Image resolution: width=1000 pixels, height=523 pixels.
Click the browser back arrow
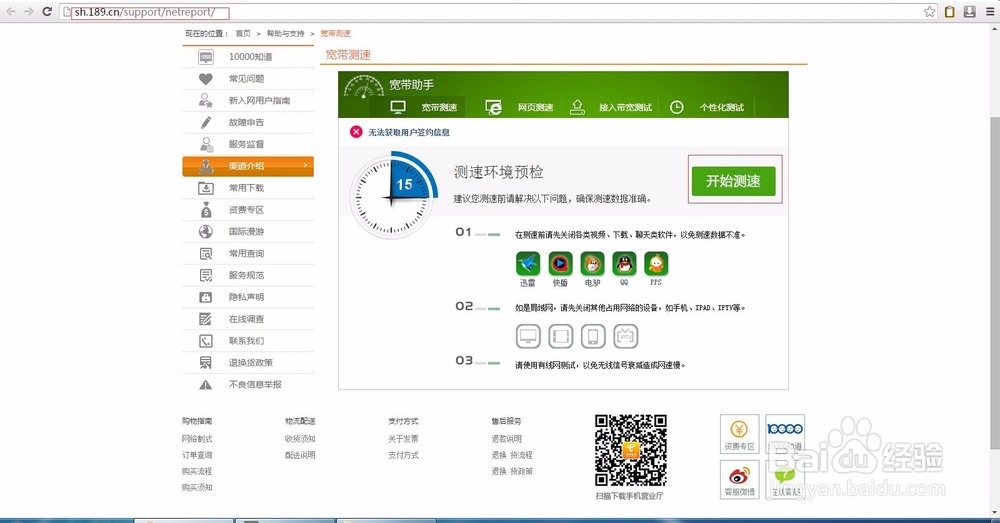[x=11, y=11]
